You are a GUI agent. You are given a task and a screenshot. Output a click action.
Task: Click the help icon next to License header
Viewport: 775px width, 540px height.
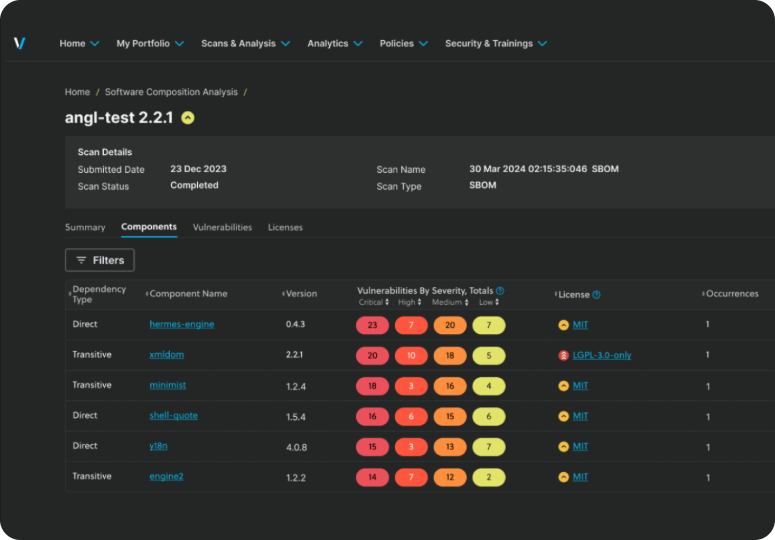click(x=597, y=294)
